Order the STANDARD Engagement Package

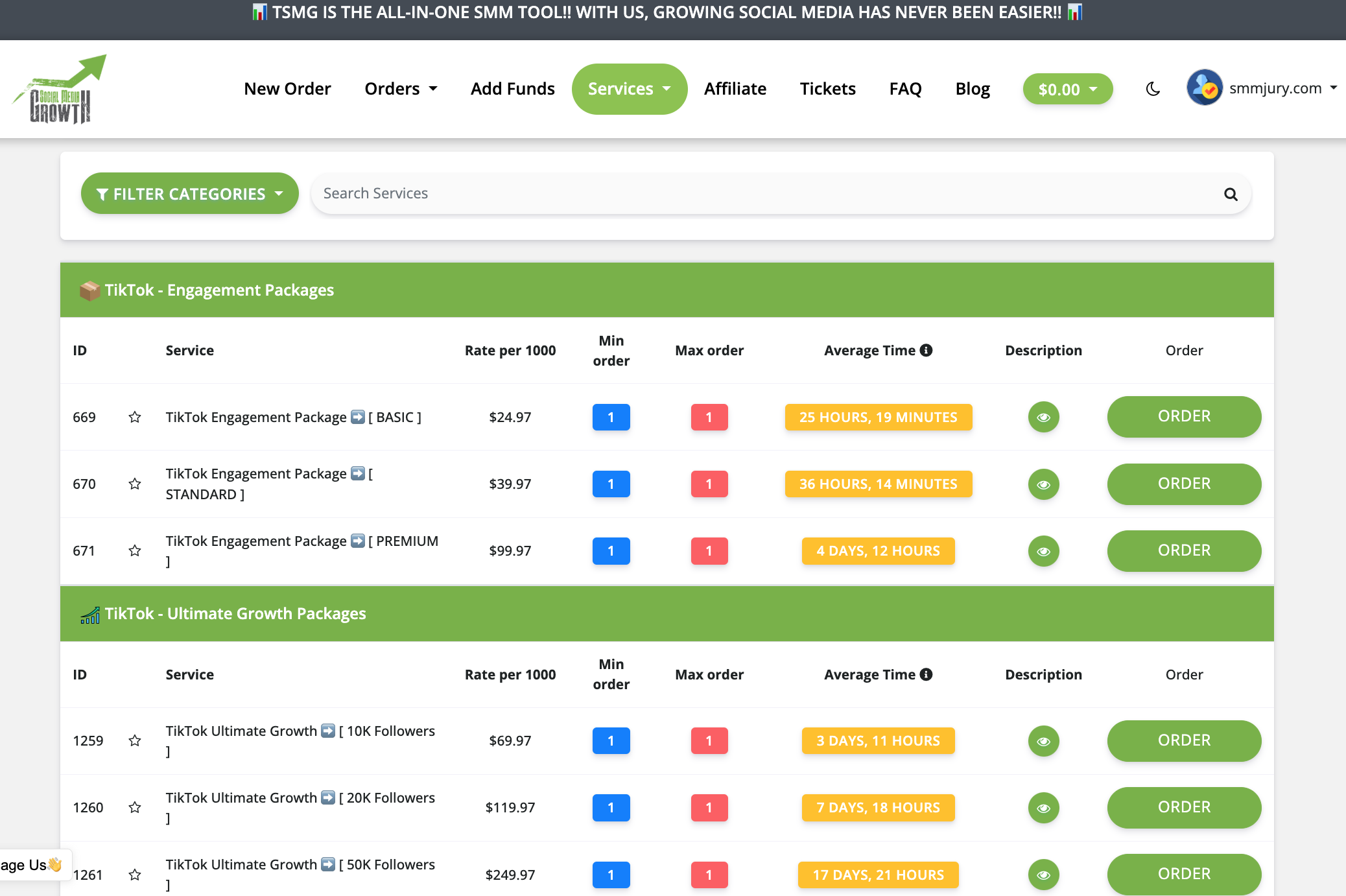point(1184,484)
